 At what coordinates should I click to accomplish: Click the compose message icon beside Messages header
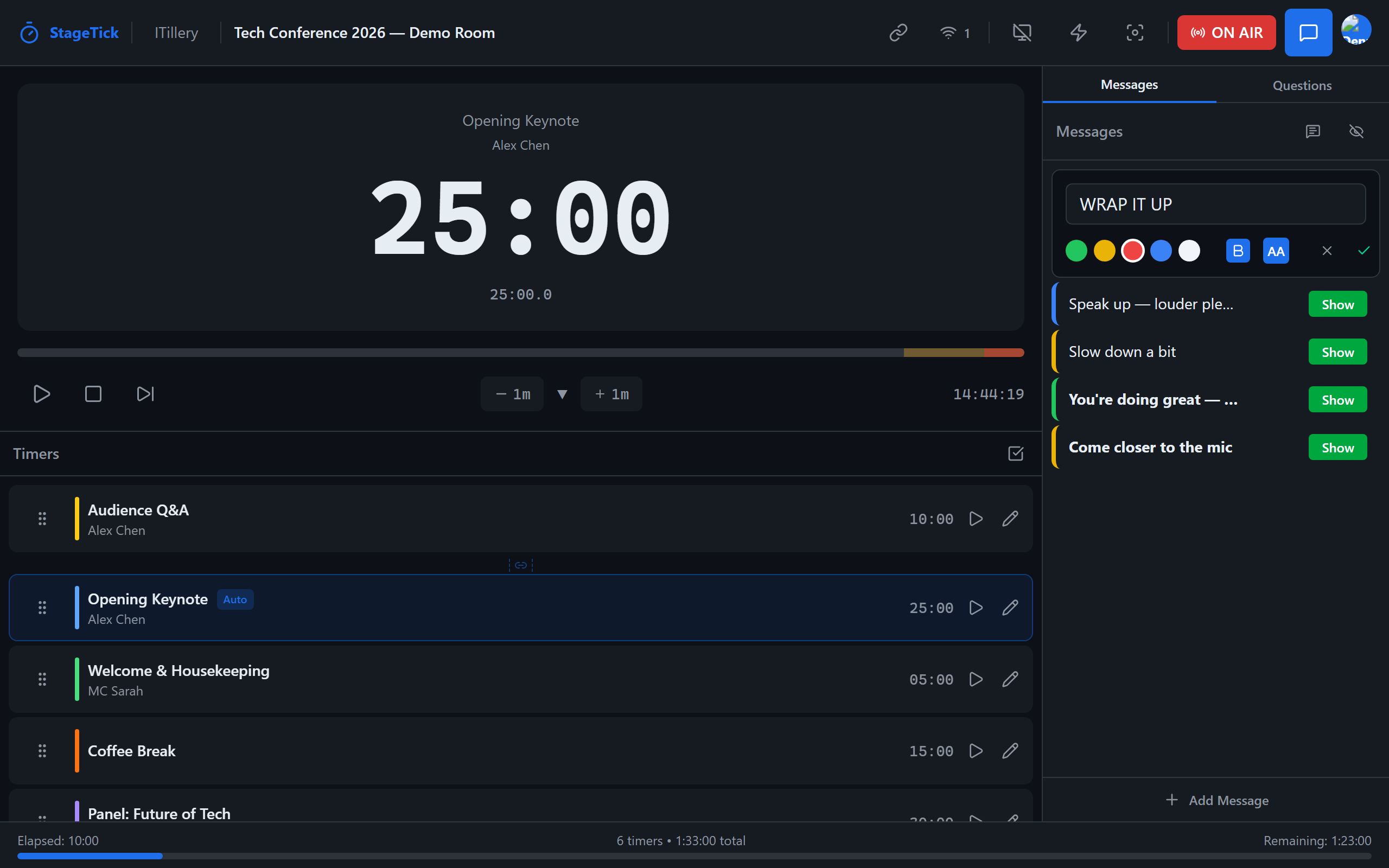(1313, 131)
